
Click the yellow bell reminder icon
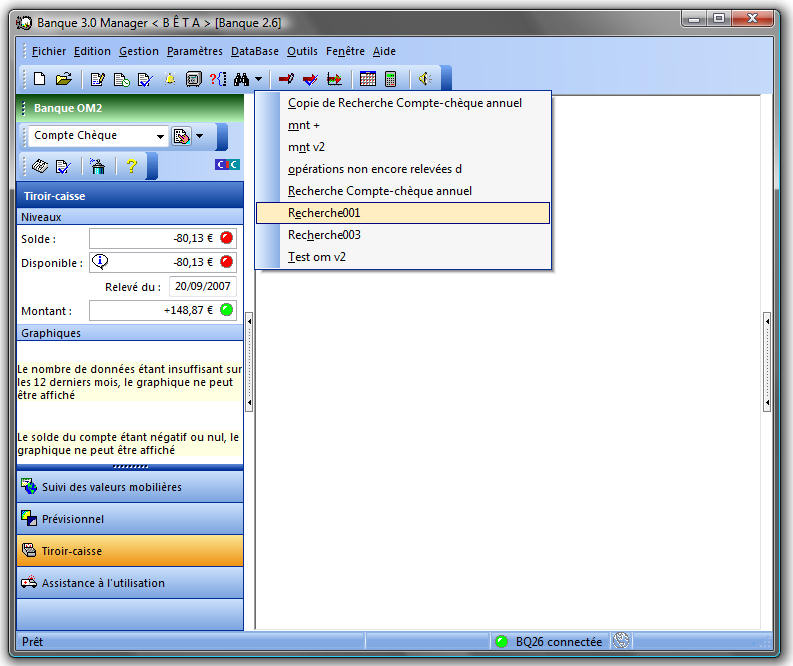click(169, 79)
